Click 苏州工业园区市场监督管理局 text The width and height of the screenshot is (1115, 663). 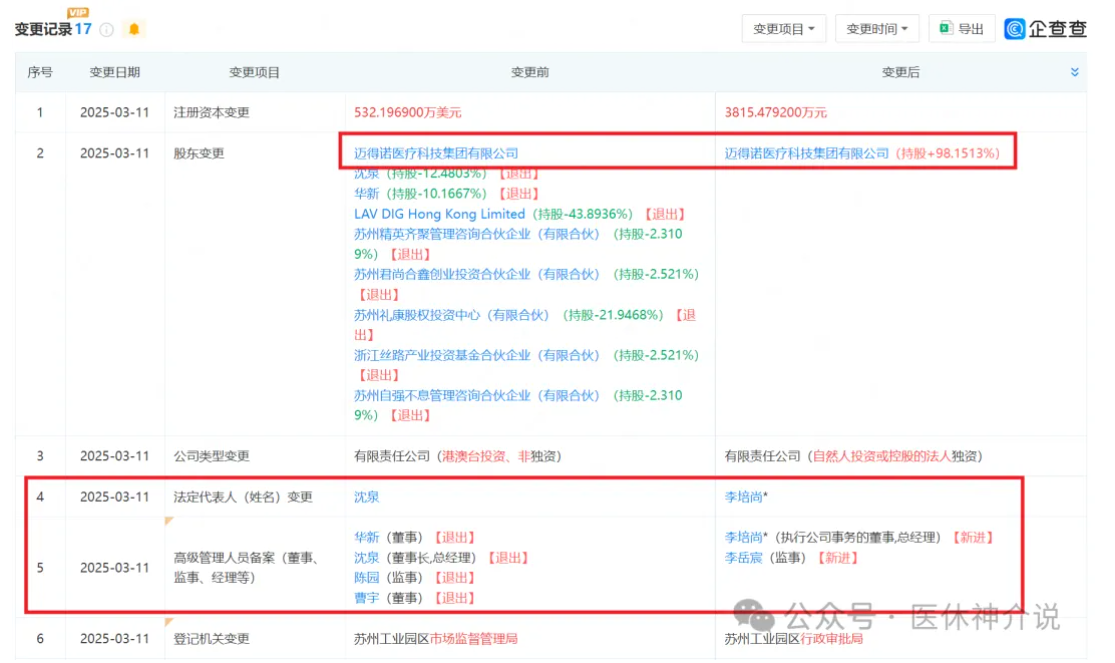[x=436, y=639]
